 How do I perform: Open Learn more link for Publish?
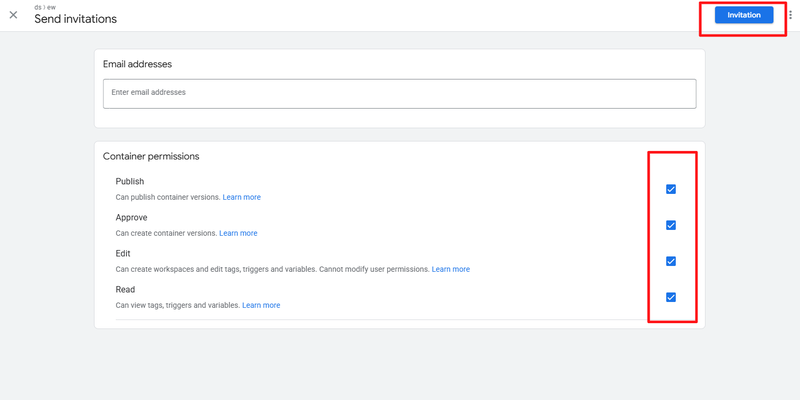click(241, 197)
